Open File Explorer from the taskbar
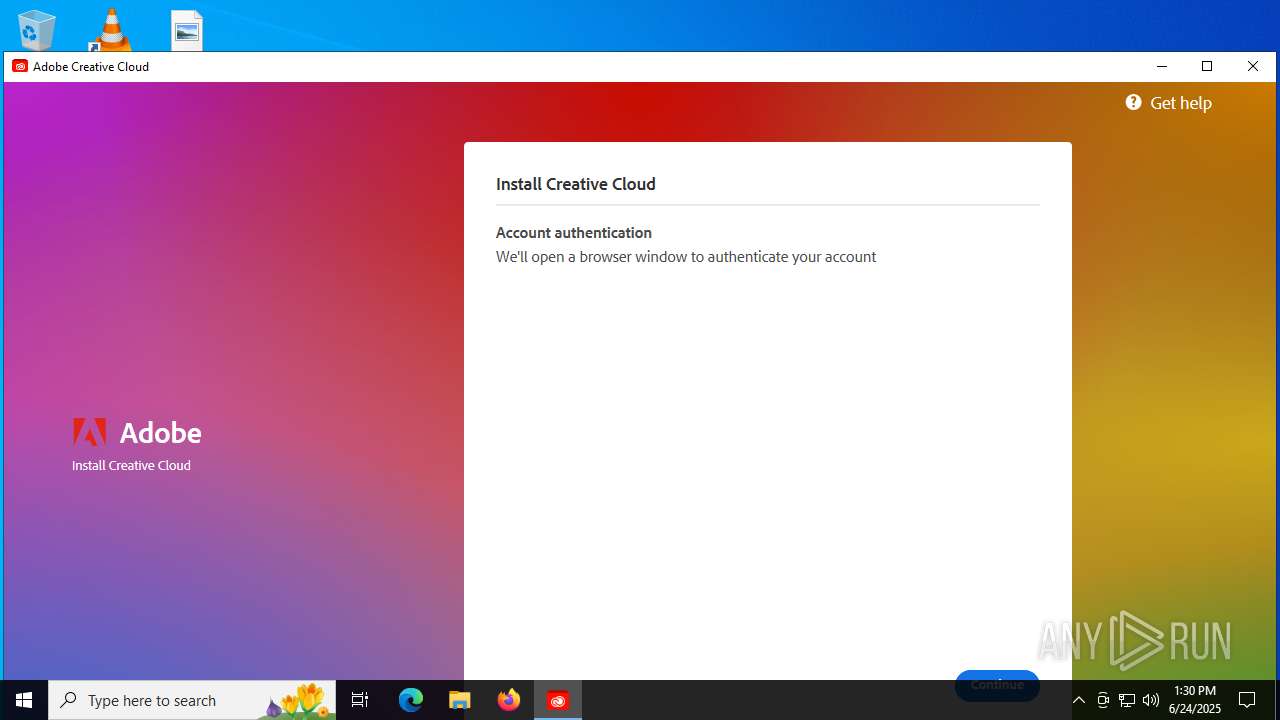 tap(459, 700)
